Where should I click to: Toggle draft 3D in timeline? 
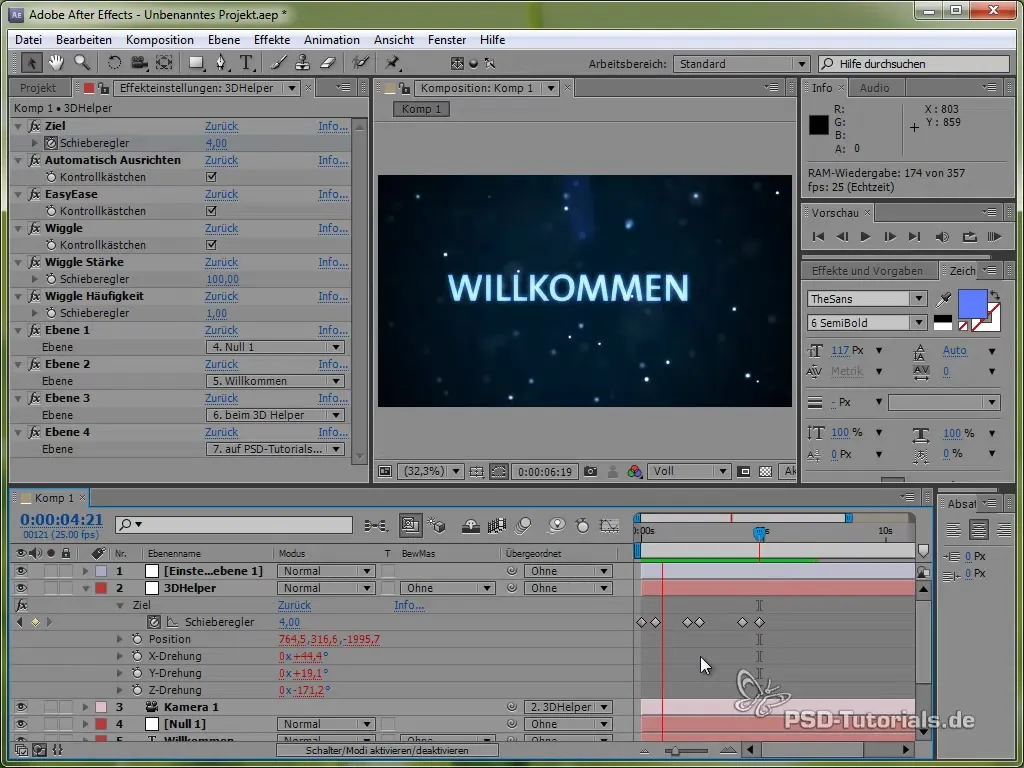[436, 526]
